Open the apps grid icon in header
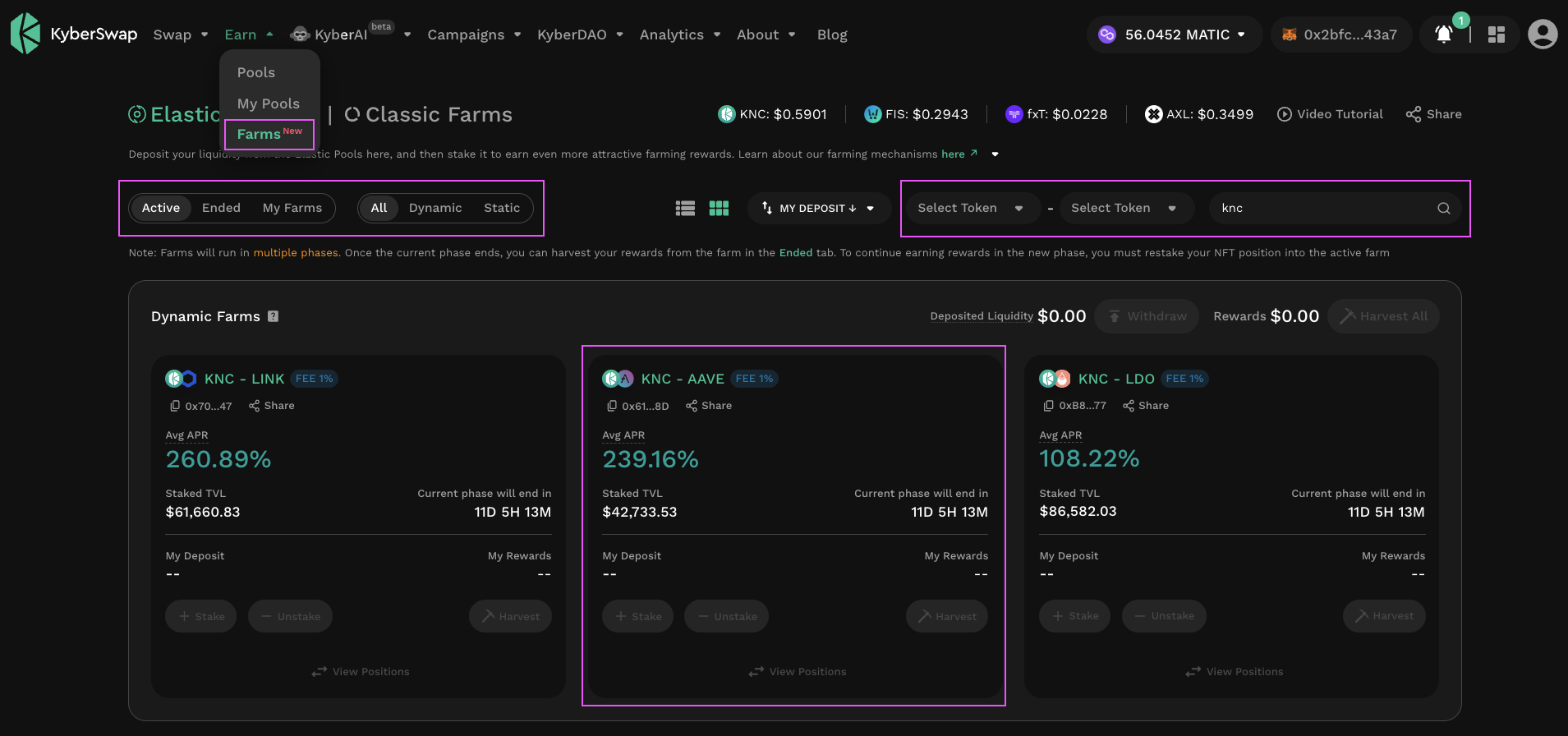This screenshot has height=736, width=1568. [1497, 34]
